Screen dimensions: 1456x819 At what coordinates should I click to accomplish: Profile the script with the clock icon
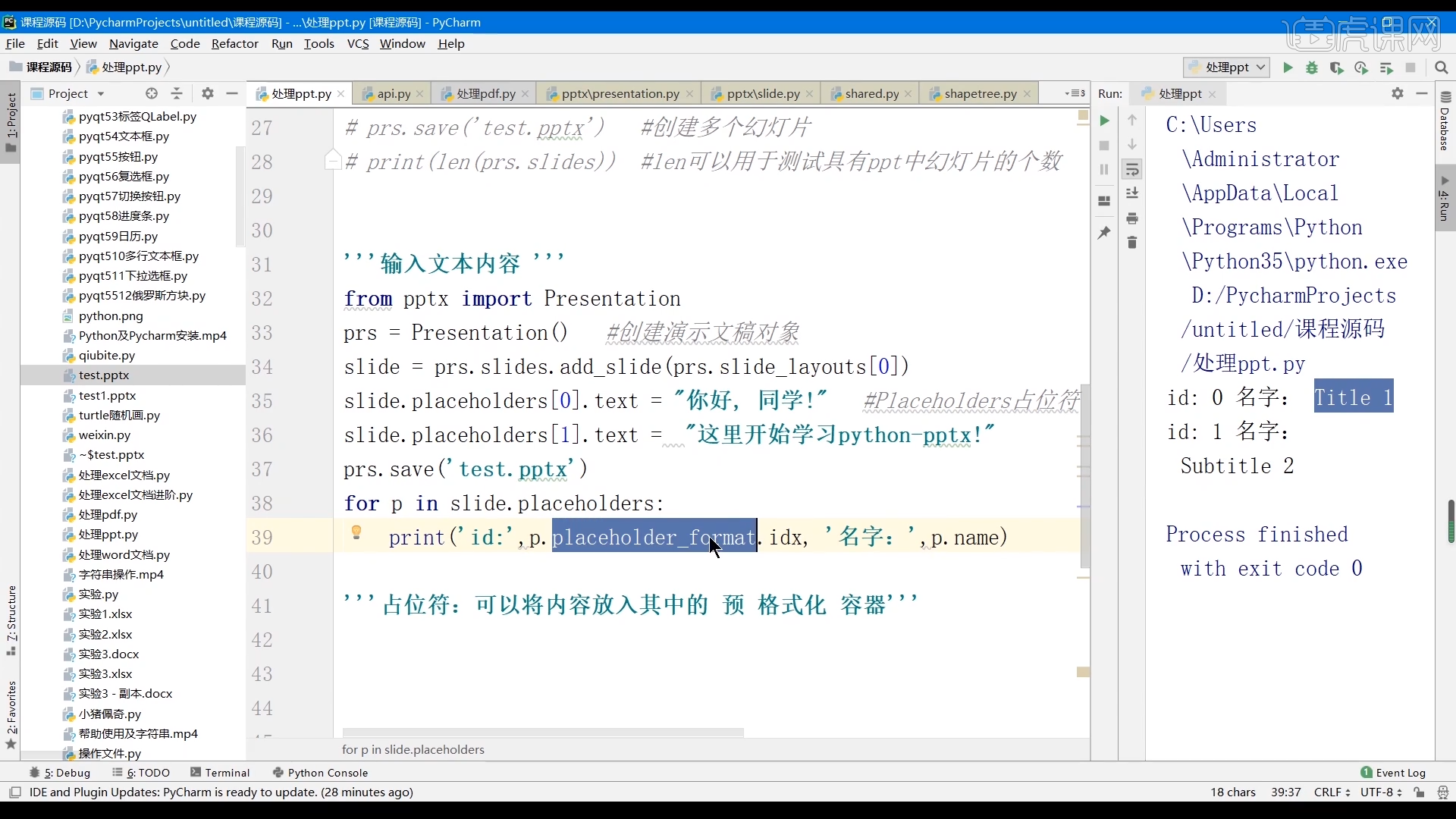1361,68
